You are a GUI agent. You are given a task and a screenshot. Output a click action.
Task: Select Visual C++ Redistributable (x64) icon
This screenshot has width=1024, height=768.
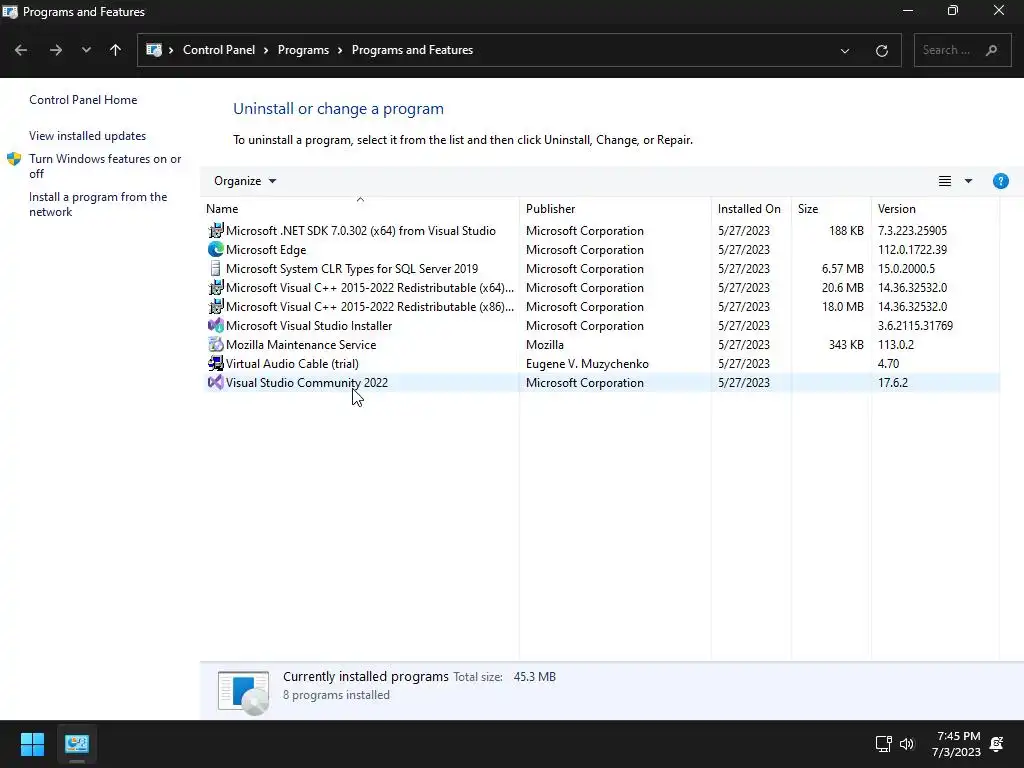tap(216, 287)
